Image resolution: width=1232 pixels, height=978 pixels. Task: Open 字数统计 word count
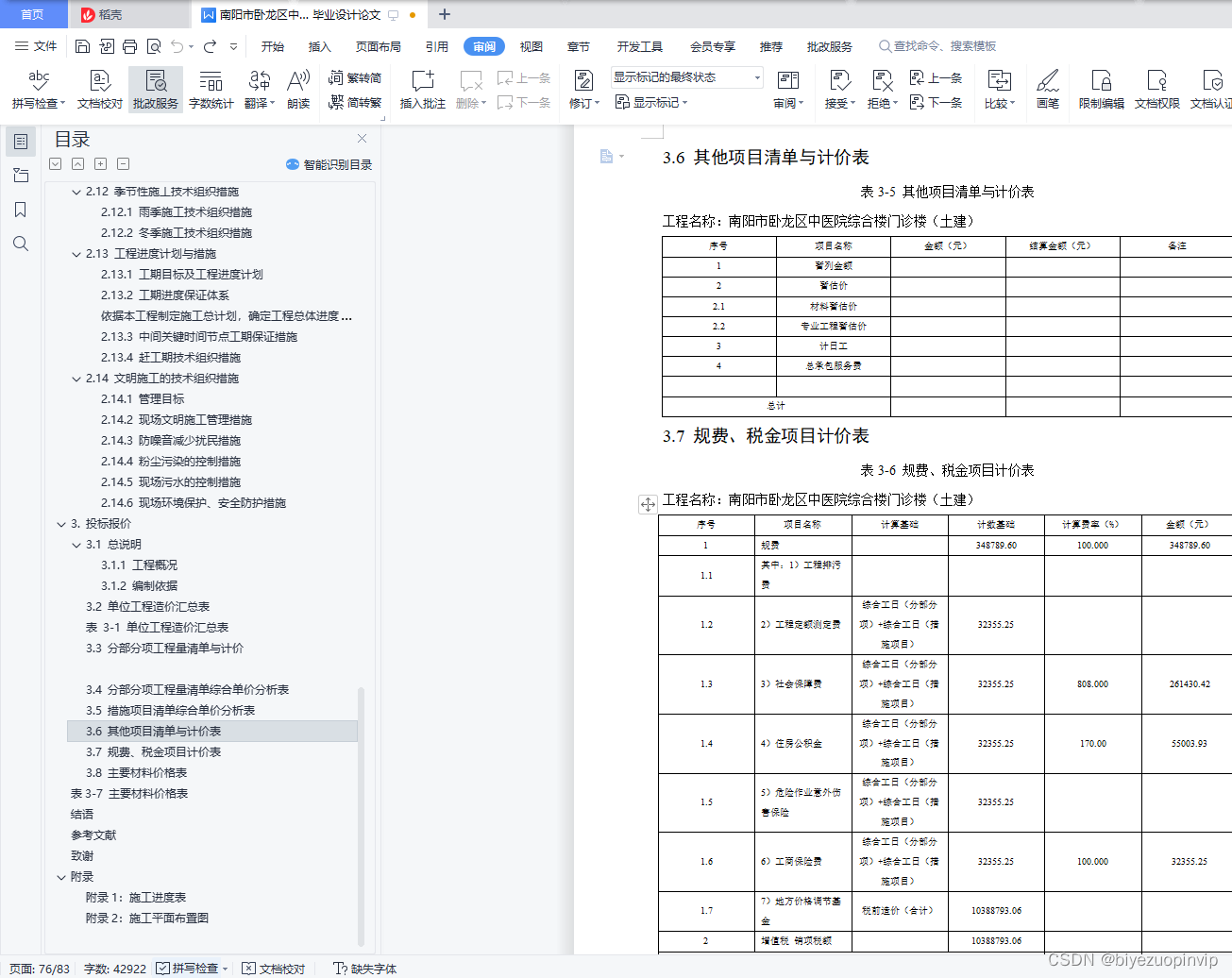pos(211,90)
